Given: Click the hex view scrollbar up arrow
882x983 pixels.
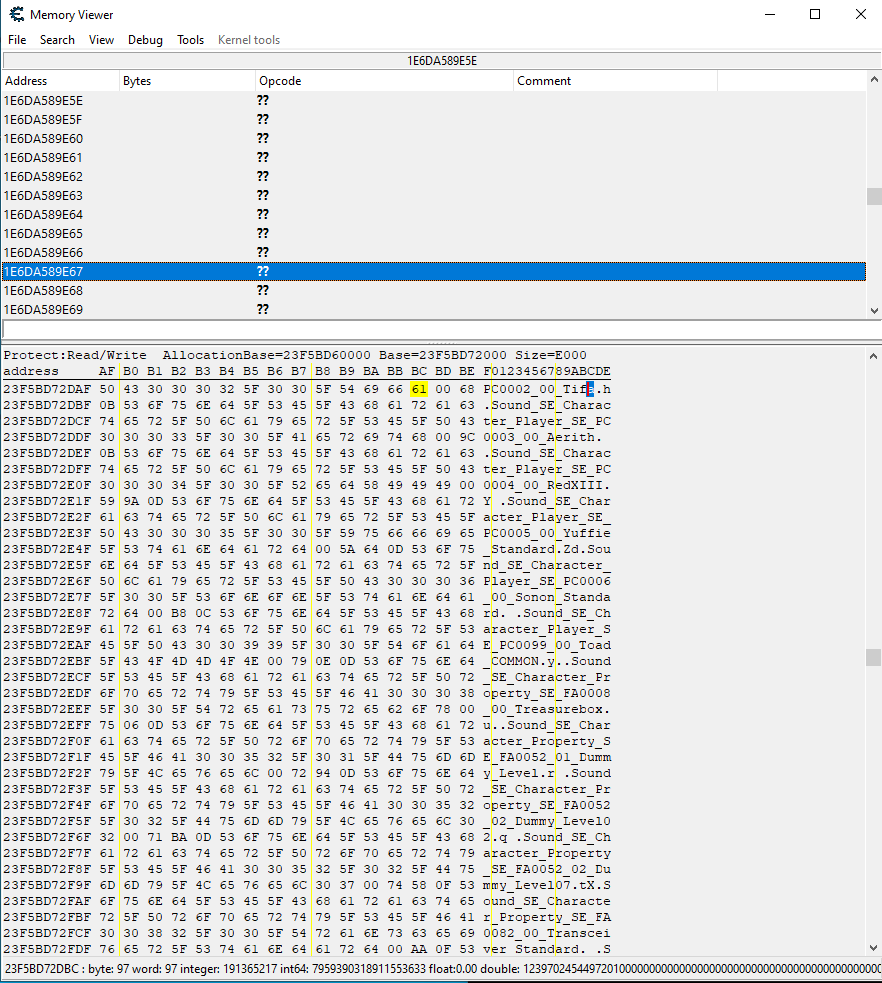Looking at the screenshot, I should [874, 355].
